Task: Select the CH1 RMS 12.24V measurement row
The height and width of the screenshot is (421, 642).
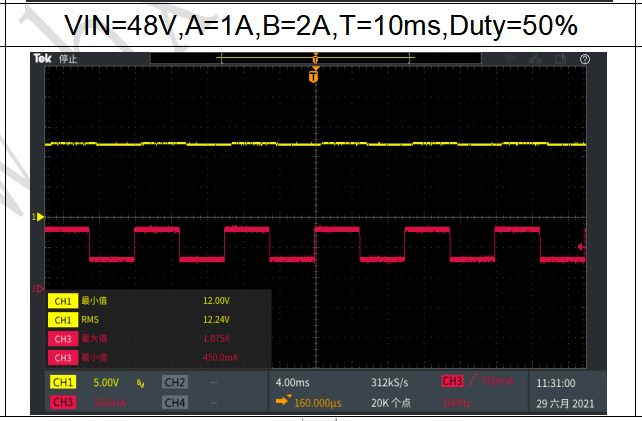Action: point(159,319)
